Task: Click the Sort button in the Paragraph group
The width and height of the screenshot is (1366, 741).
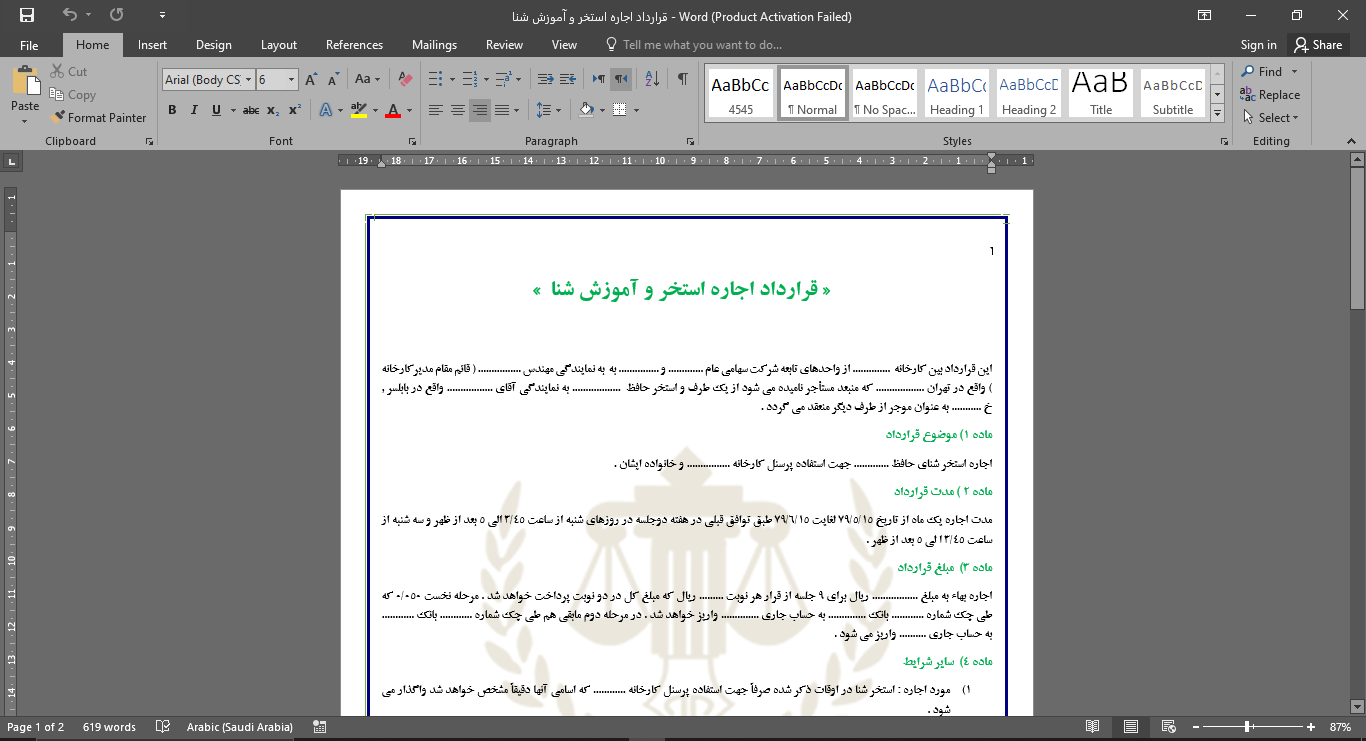Action: tap(652, 79)
